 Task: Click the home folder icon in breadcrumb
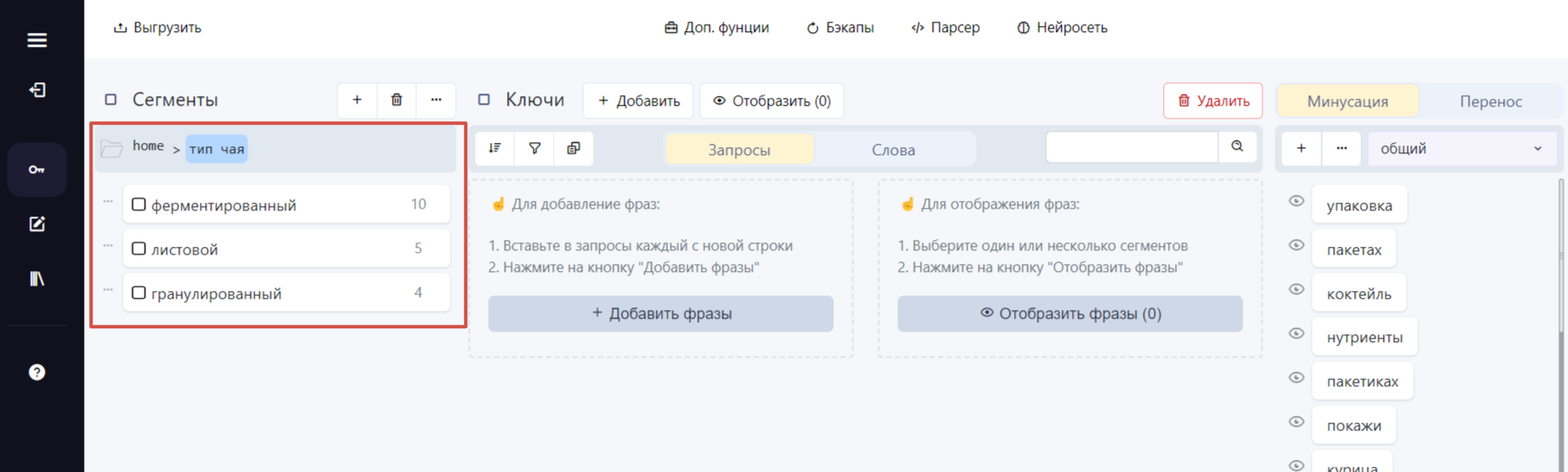click(x=112, y=148)
